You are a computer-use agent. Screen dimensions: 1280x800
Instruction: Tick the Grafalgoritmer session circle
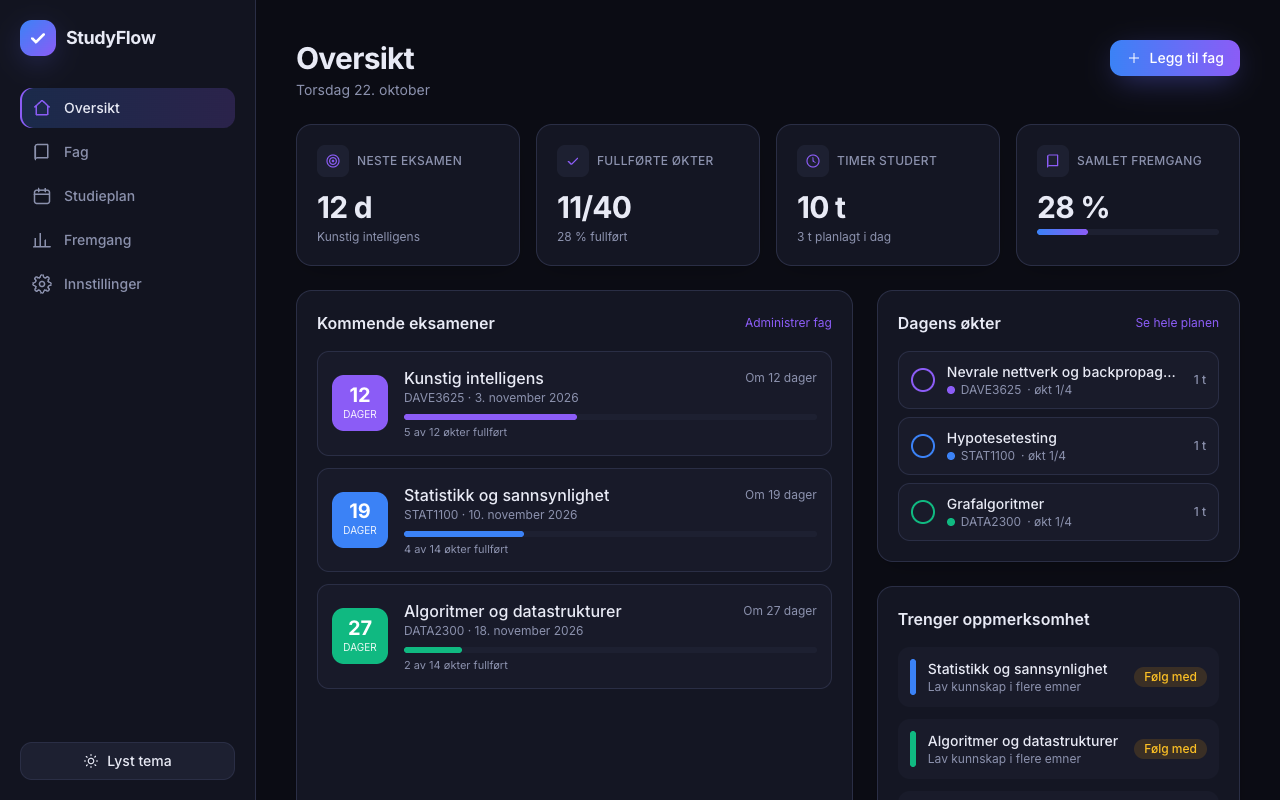pyautogui.click(x=923, y=512)
